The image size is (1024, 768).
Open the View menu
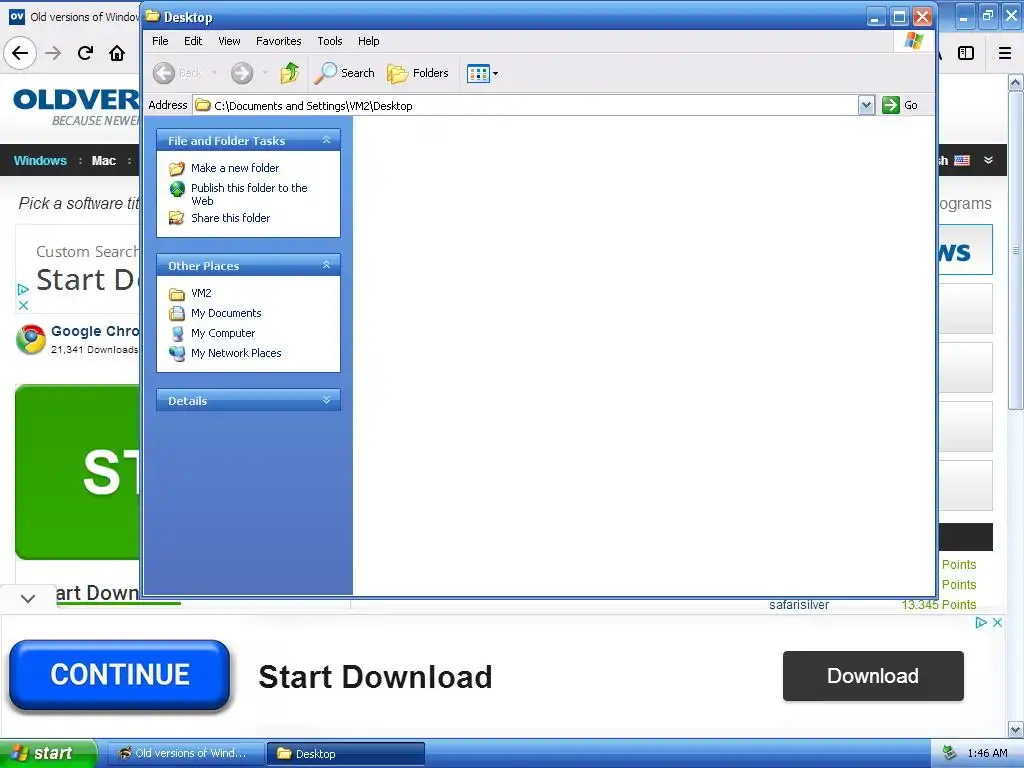tap(229, 41)
